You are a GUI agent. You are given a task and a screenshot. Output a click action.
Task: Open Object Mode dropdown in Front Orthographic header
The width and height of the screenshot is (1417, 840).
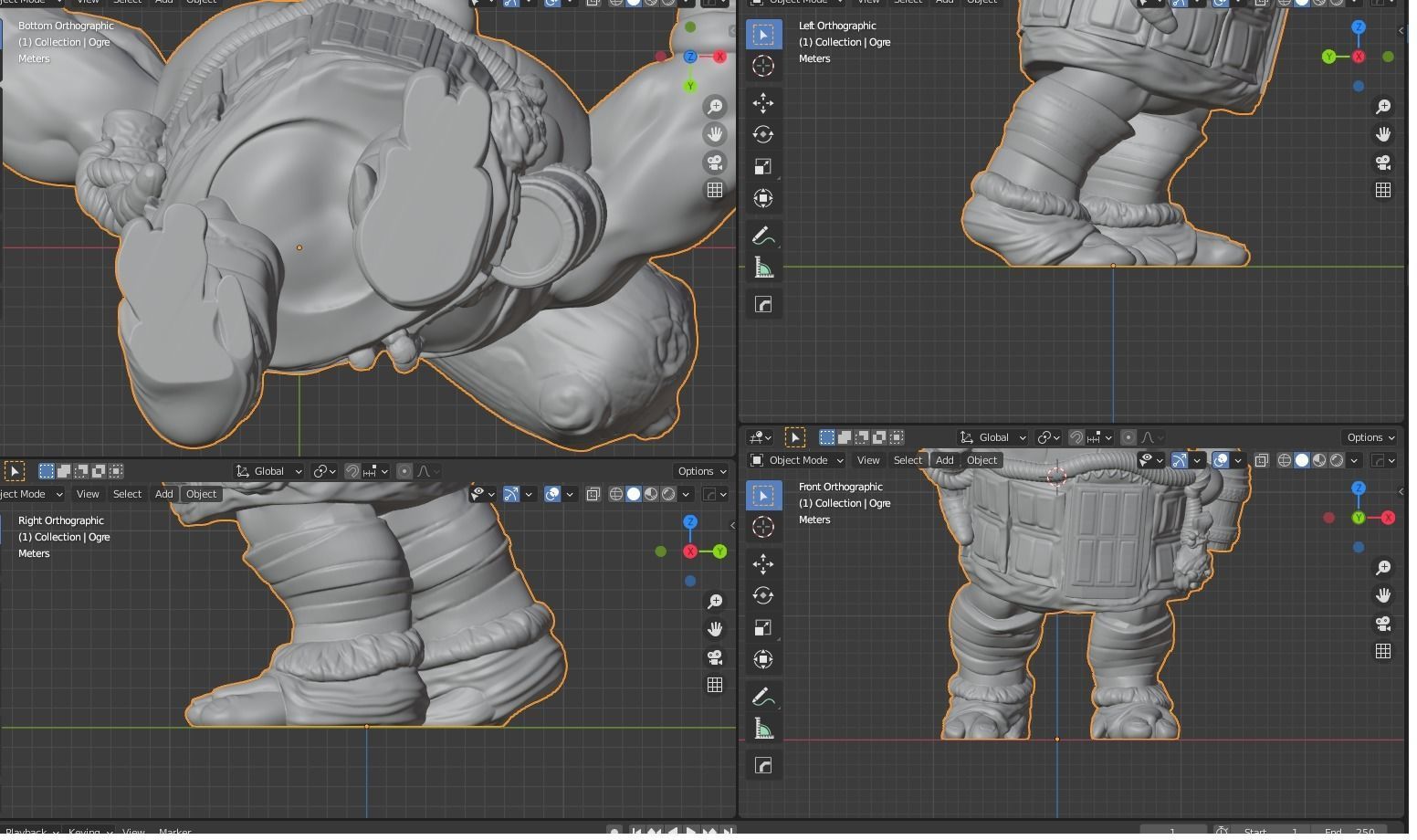click(x=796, y=461)
